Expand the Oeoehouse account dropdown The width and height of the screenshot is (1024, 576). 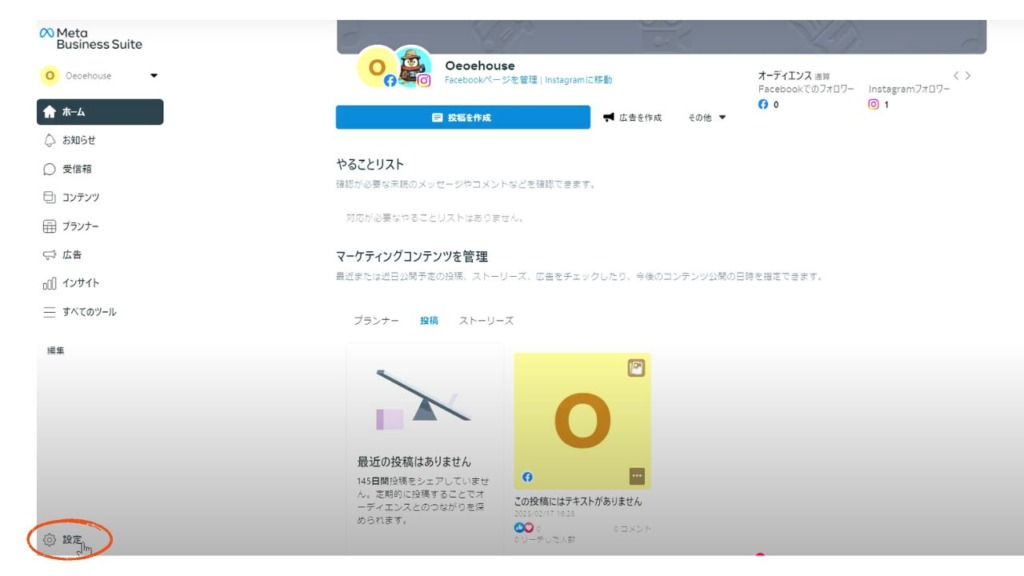pos(154,76)
